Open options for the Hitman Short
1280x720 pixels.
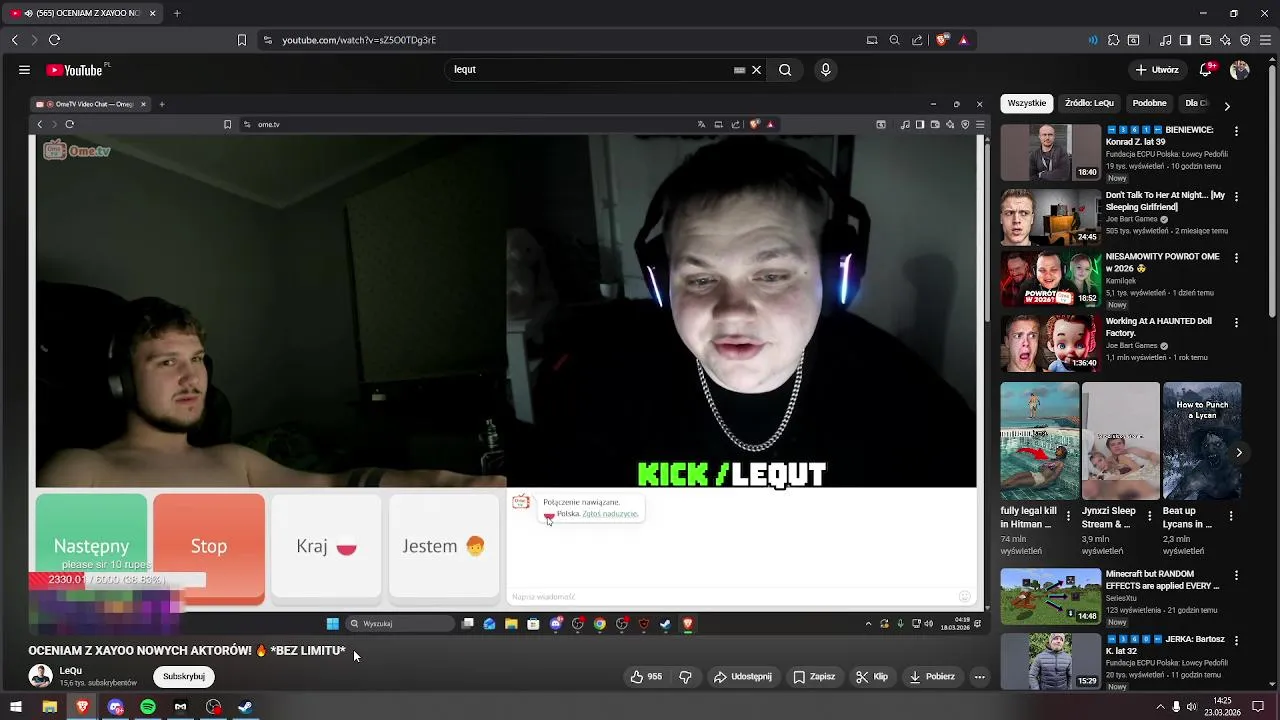[x=1068, y=516]
